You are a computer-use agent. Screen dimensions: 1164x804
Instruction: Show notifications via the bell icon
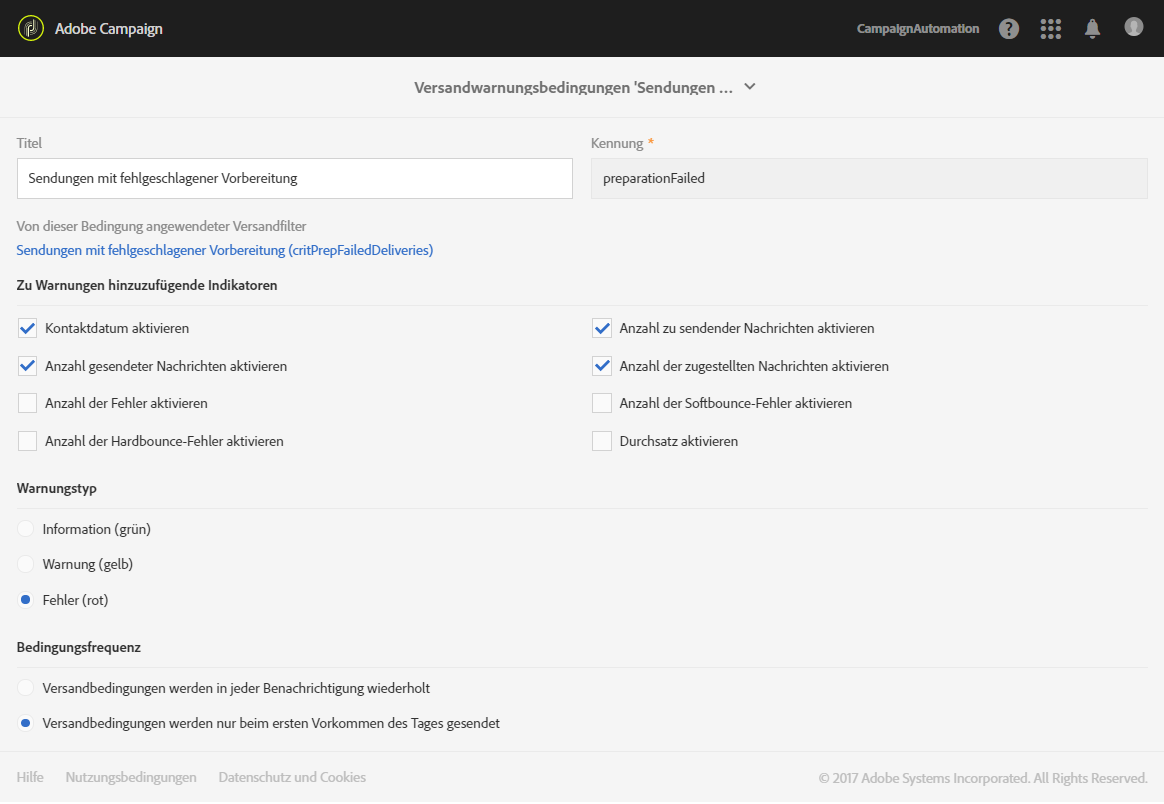click(1092, 29)
